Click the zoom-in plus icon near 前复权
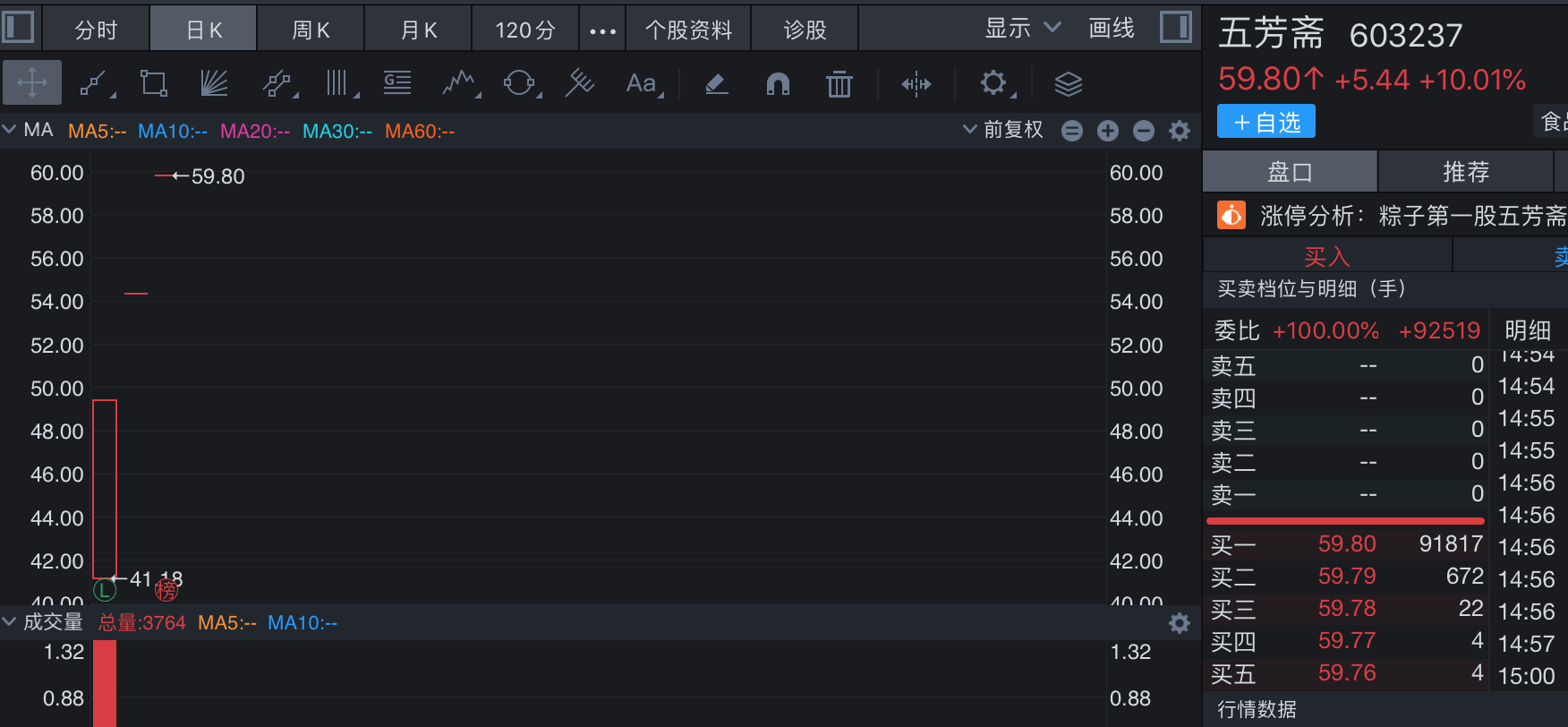The height and width of the screenshot is (727, 1568). (x=1108, y=131)
